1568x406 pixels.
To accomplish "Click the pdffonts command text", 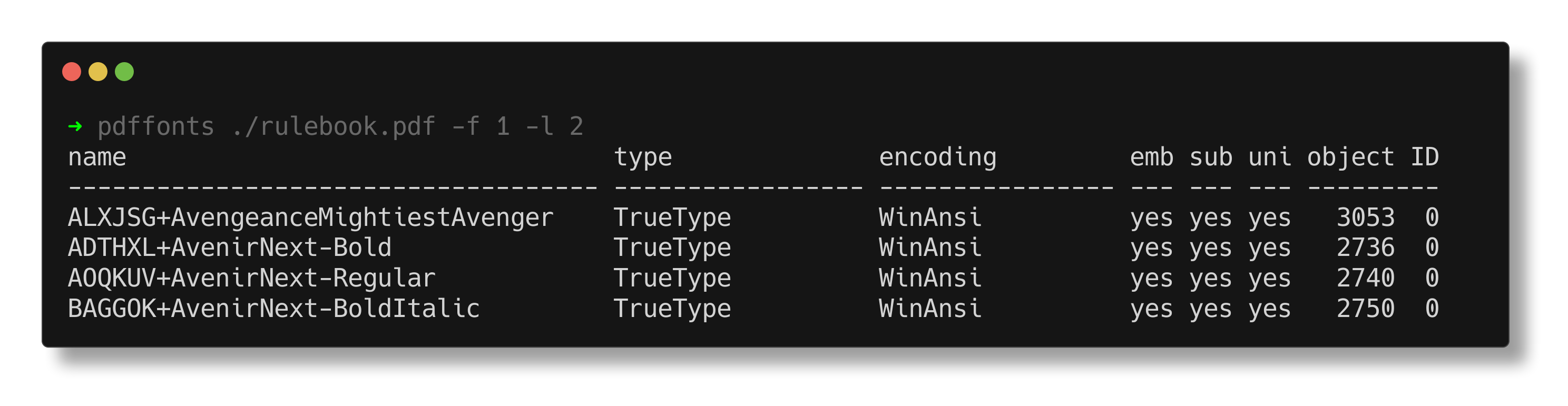I will point(156,126).
